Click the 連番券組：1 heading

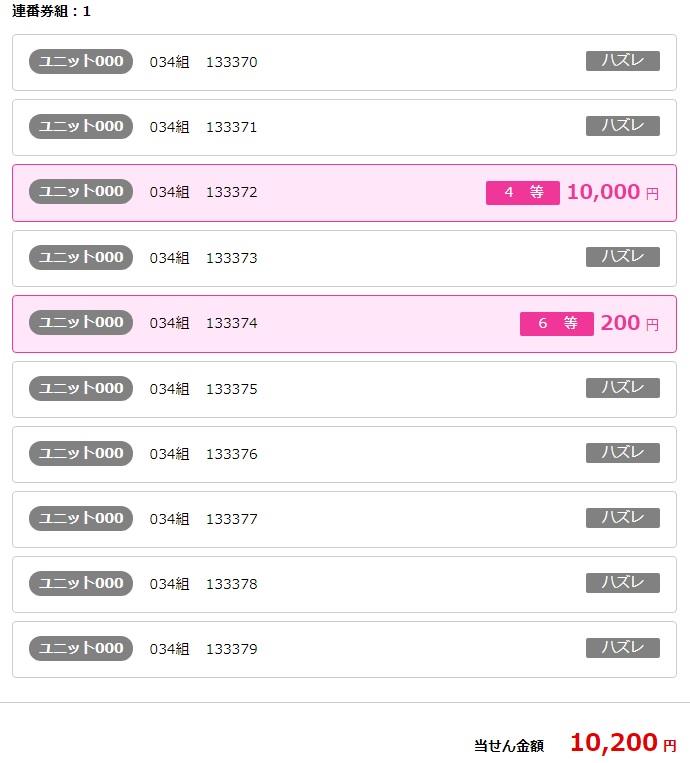[x=51, y=11]
